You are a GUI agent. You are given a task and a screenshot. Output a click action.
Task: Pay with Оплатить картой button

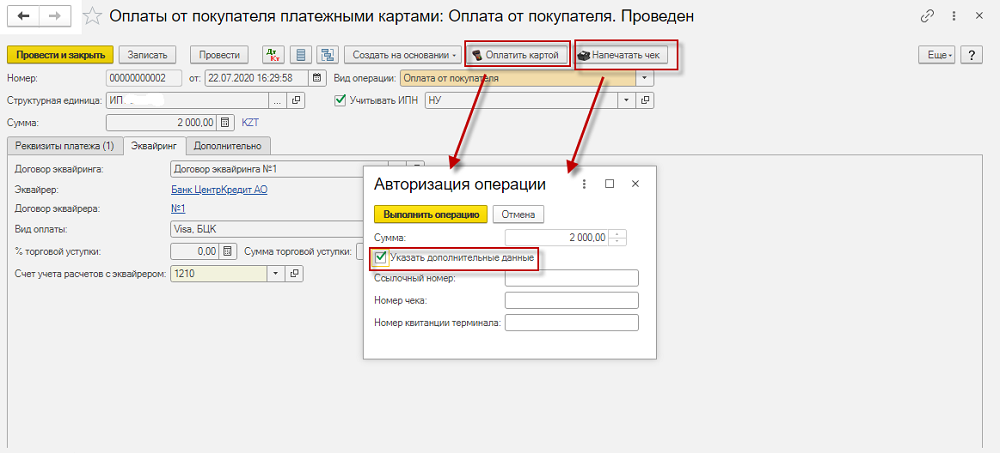[x=517, y=56]
